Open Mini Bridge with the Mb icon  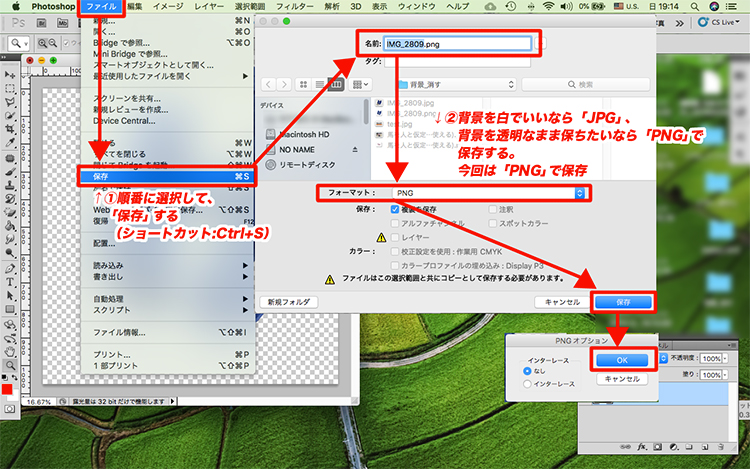point(62,23)
